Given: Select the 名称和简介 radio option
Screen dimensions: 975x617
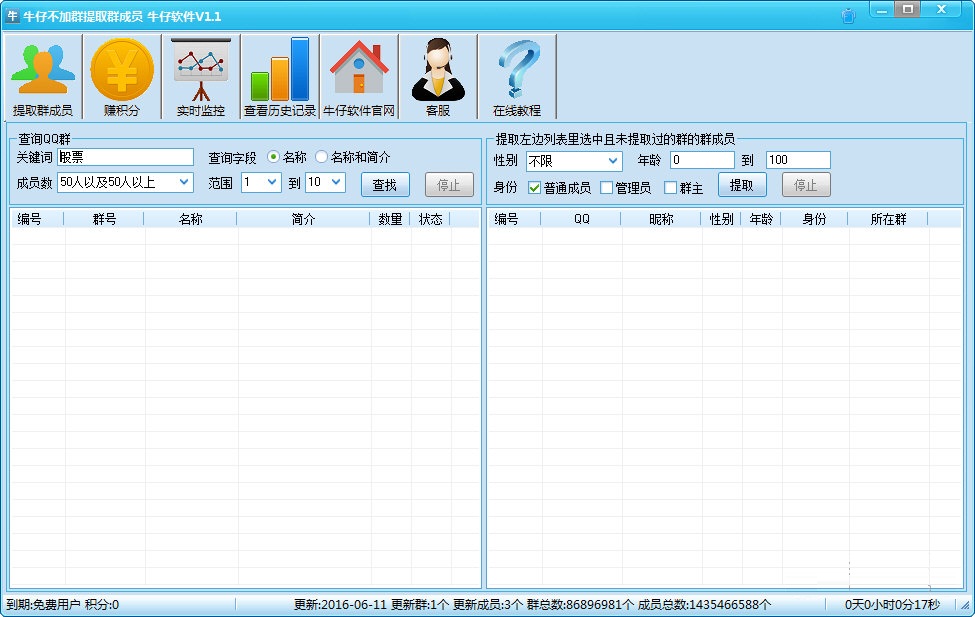Looking at the screenshot, I should (321, 157).
